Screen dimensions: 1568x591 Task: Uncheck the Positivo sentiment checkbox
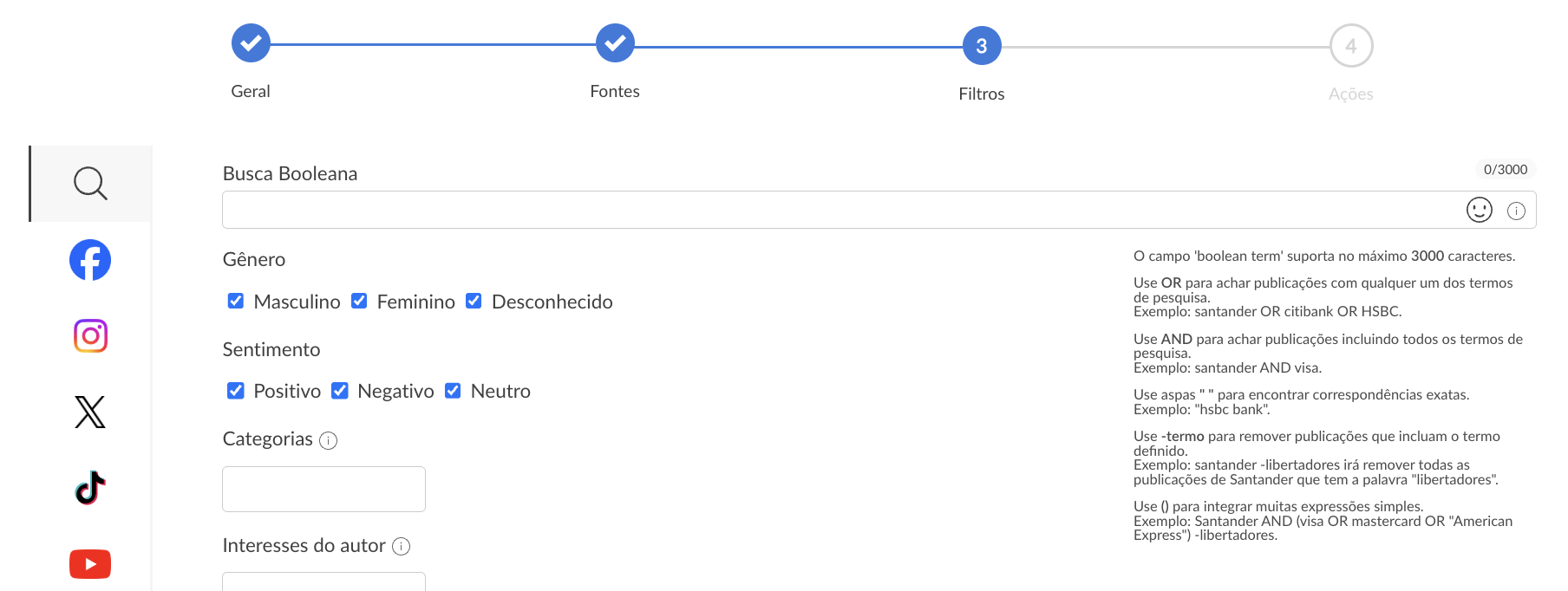[236, 391]
